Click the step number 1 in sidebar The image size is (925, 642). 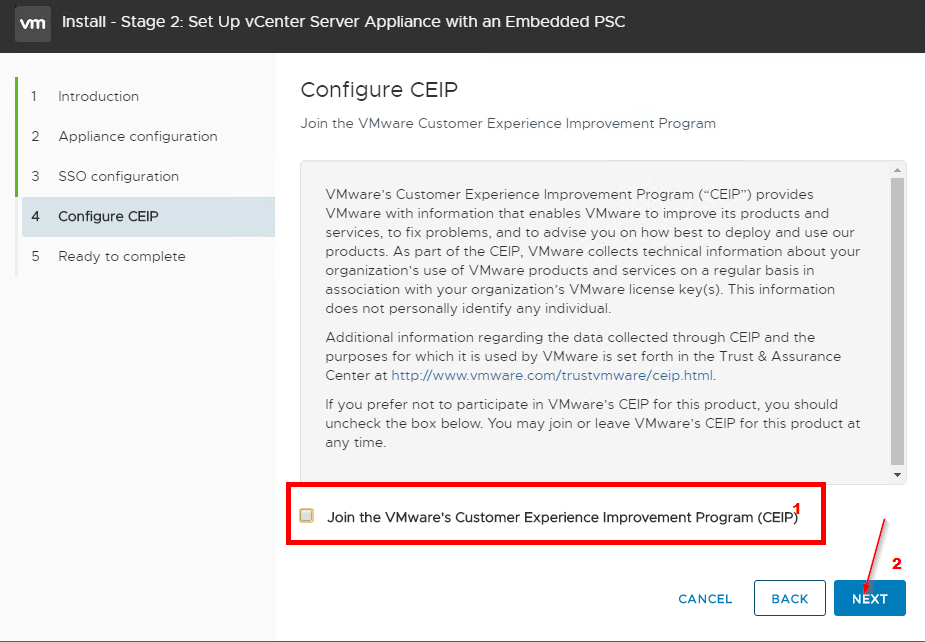(x=34, y=96)
